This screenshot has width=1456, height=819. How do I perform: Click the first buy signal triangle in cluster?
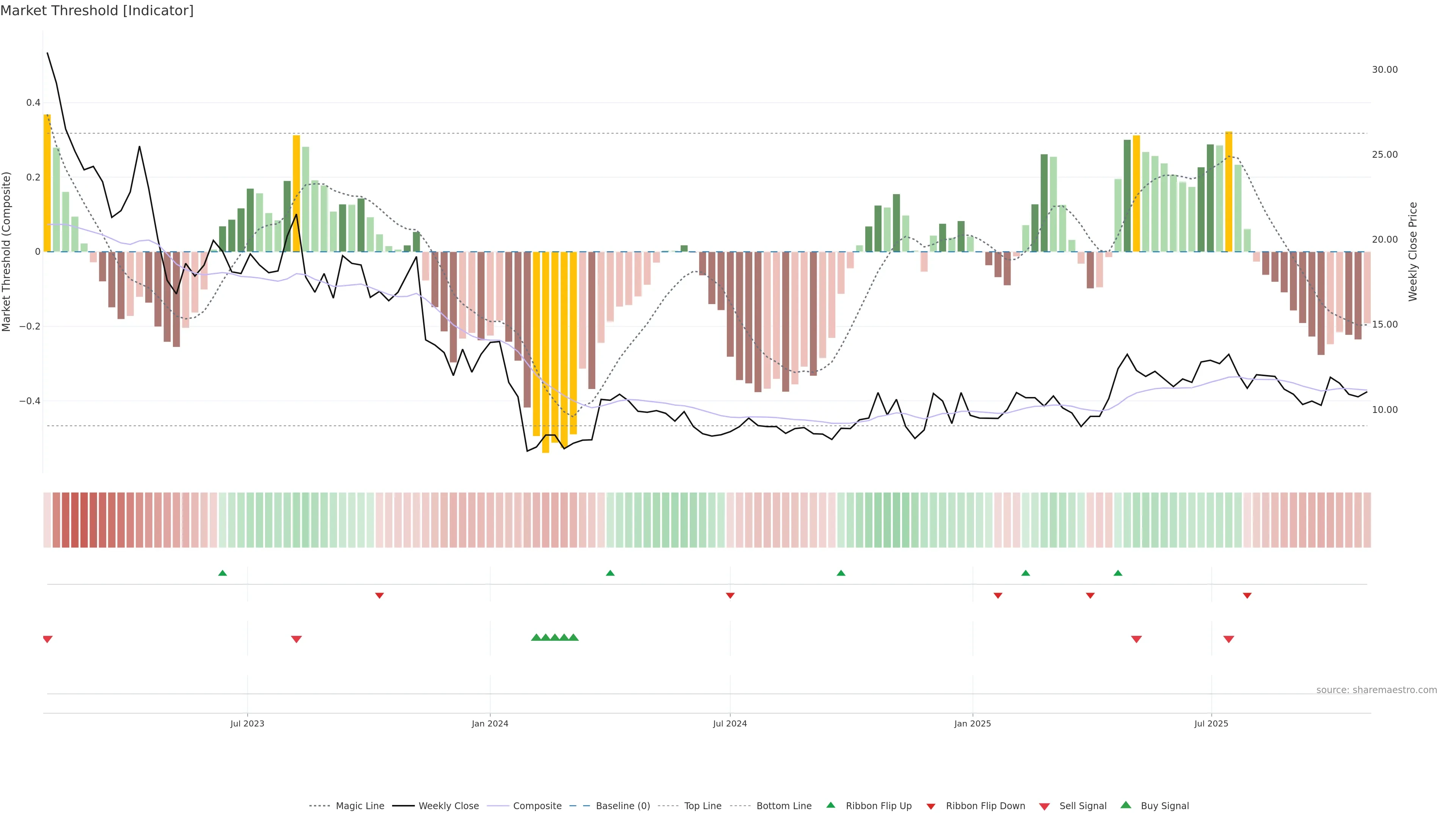click(536, 637)
